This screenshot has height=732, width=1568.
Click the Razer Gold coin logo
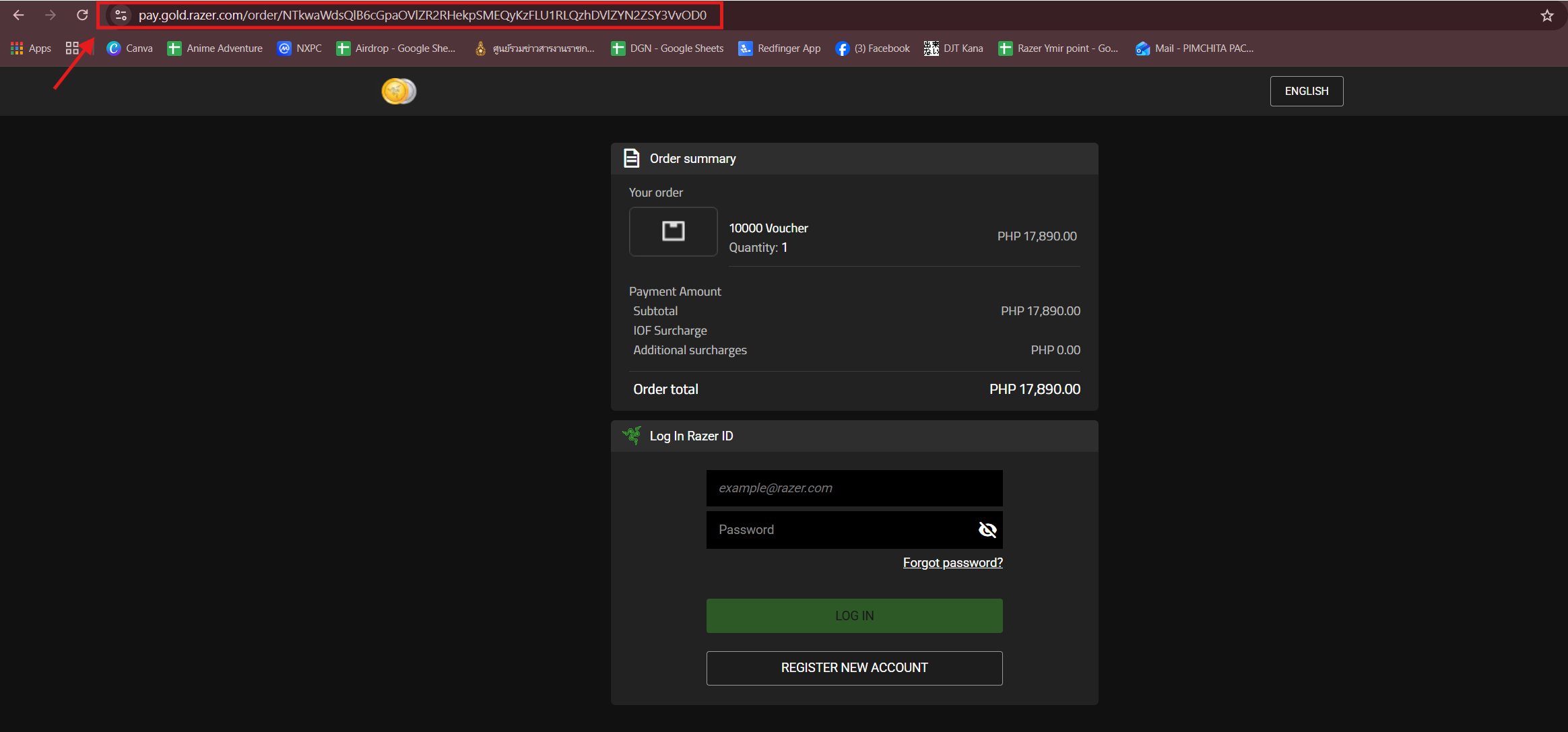tap(399, 91)
